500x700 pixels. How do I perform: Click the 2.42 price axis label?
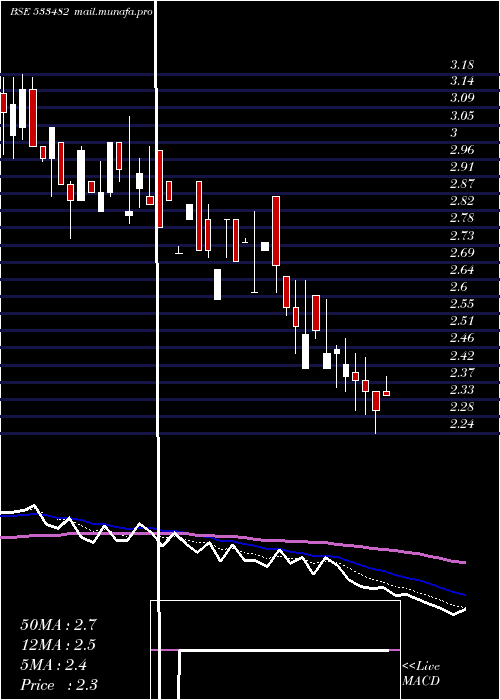462,356
